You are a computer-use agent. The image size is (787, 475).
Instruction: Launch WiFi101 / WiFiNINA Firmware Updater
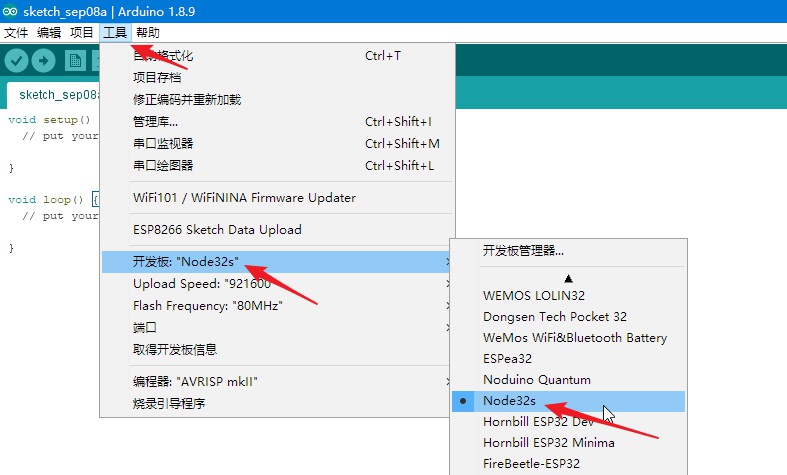click(277, 198)
